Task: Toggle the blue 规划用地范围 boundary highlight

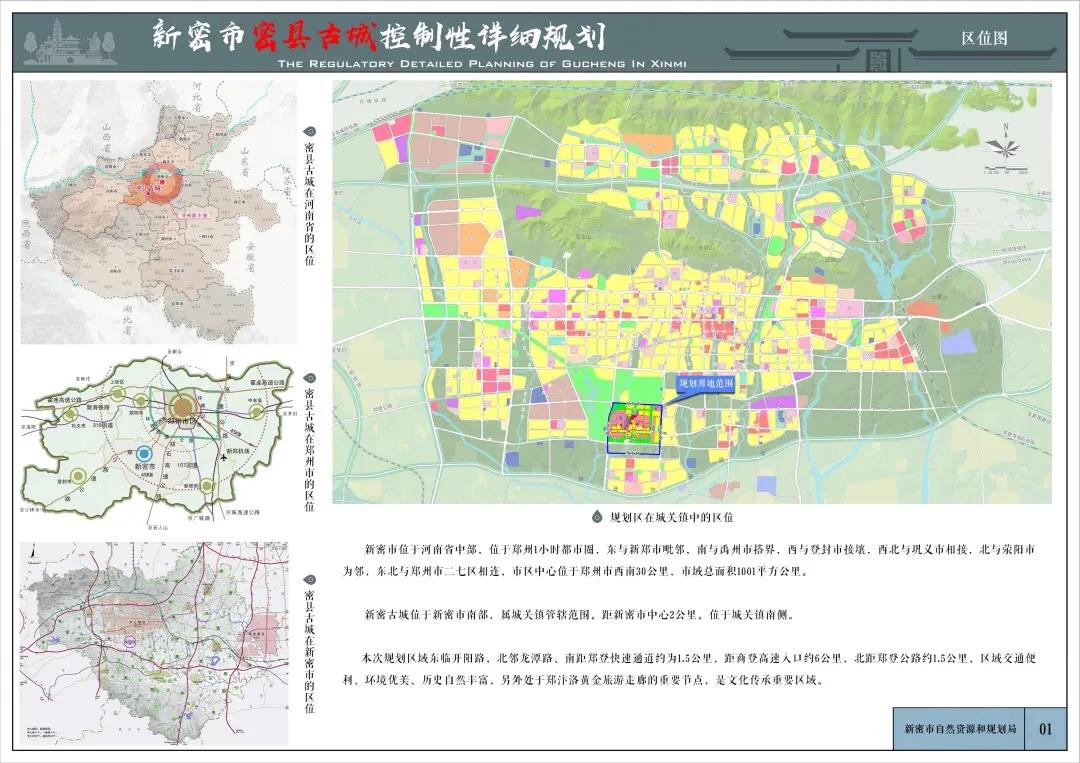Action: point(635,430)
